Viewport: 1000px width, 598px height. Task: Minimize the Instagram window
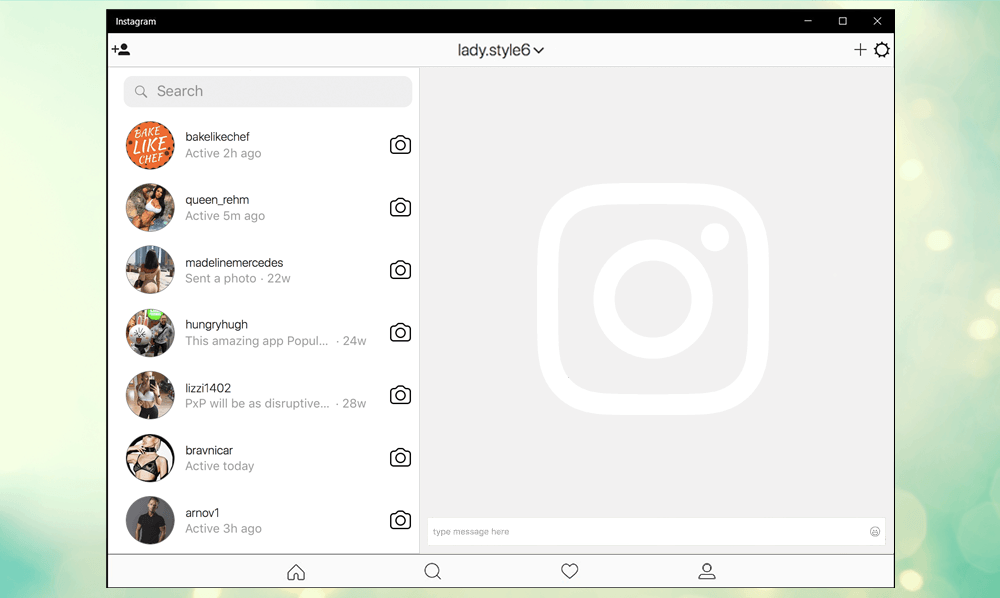pos(807,20)
